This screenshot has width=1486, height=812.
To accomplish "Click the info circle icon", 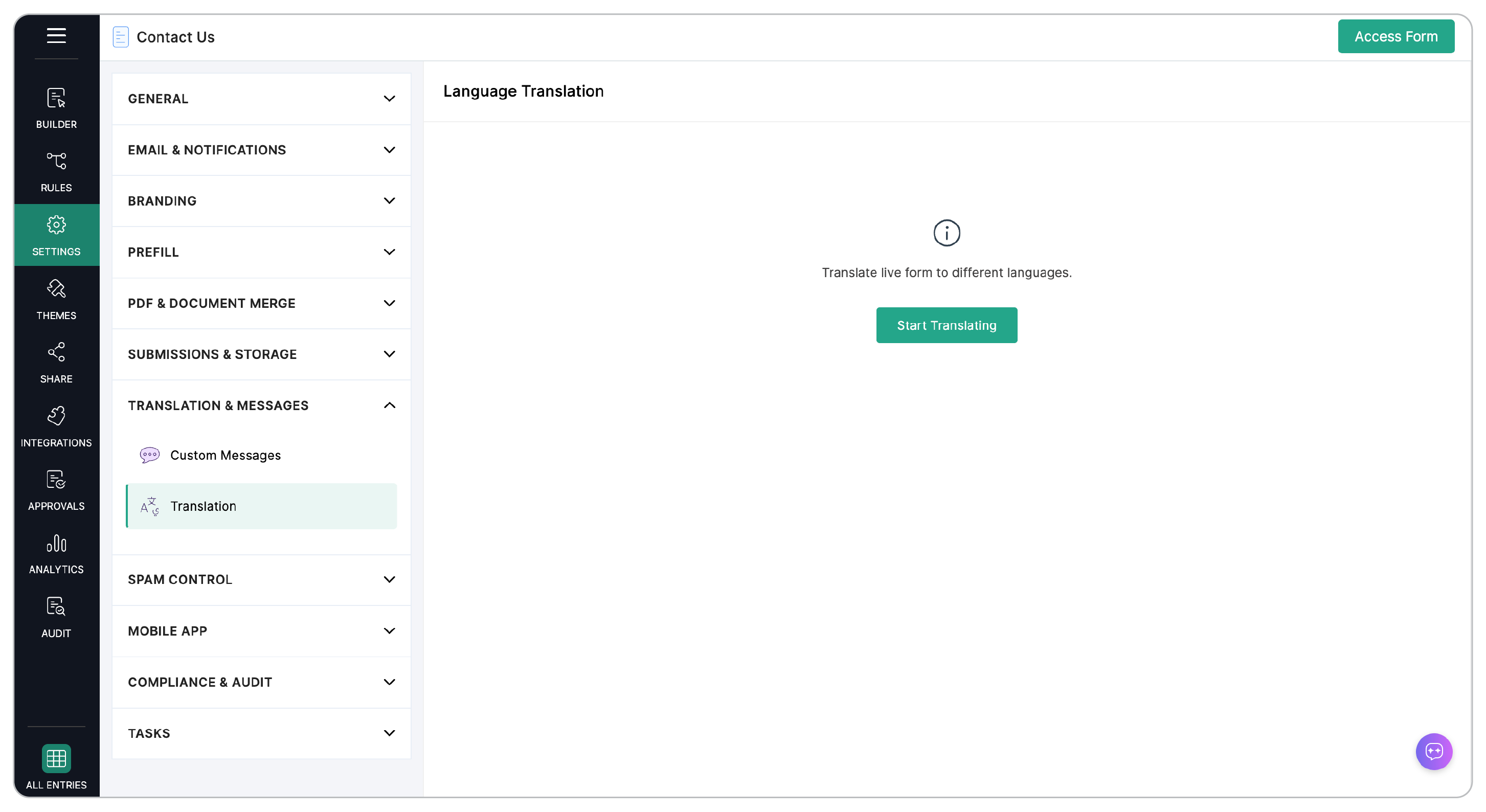I will 947,233.
